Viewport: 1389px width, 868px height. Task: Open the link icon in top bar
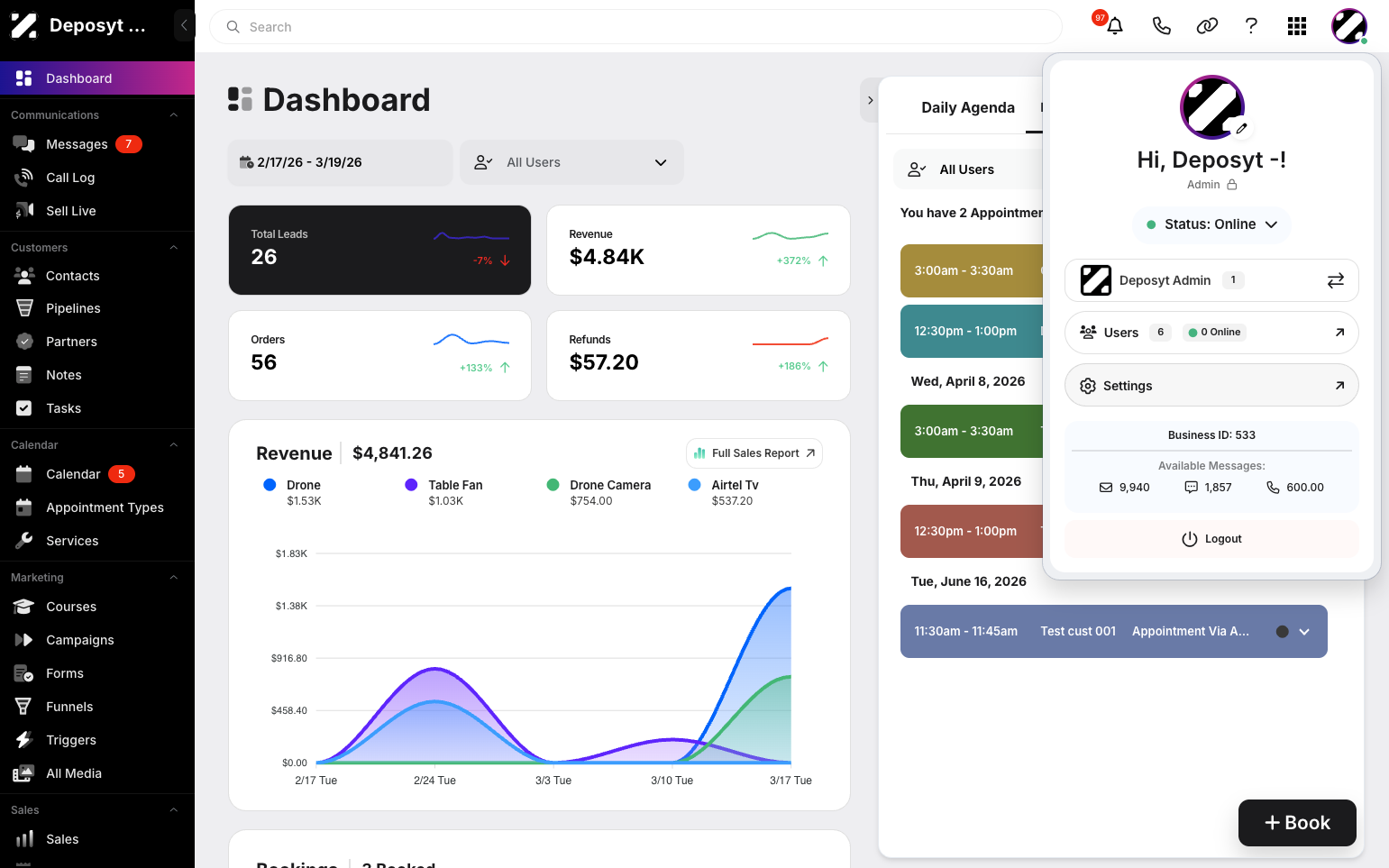point(1207,26)
